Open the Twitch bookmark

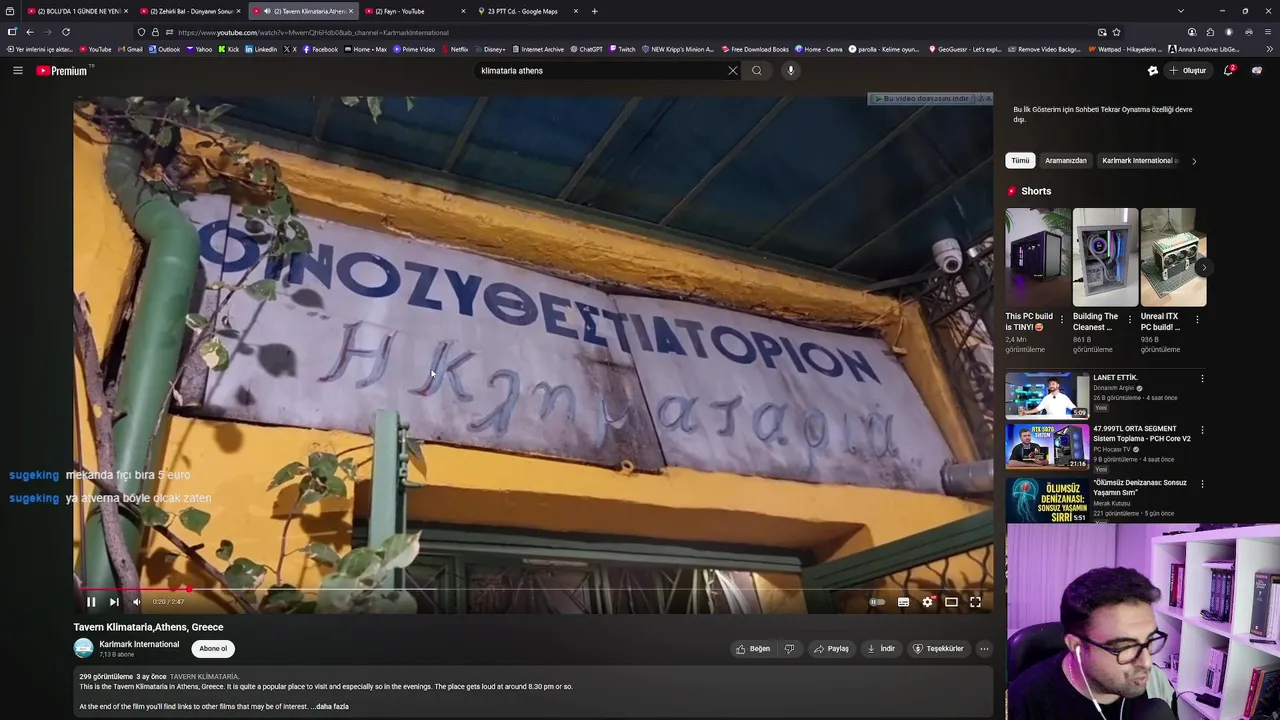(x=622, y=49)
